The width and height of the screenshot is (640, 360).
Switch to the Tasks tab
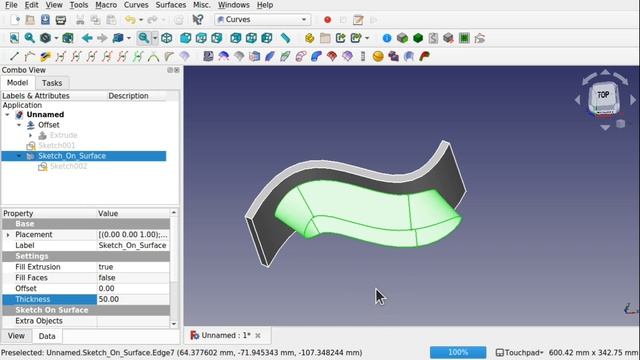(x=52, y=83)
